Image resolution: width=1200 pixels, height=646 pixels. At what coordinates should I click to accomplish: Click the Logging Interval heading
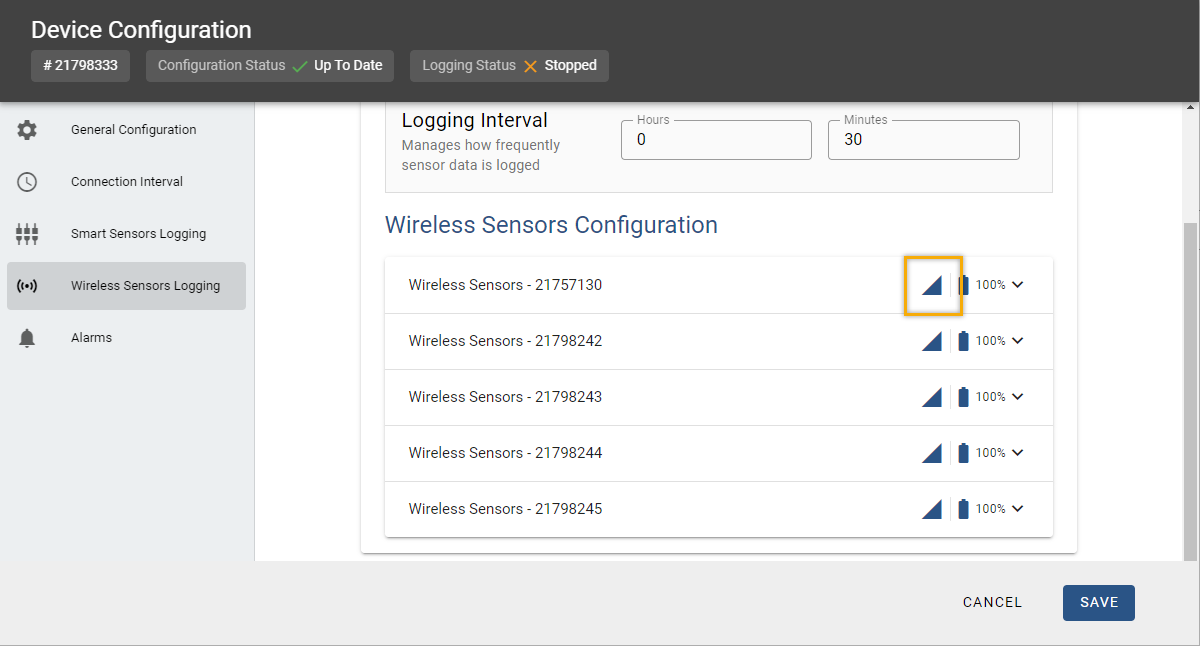click(x=475, y=121)
